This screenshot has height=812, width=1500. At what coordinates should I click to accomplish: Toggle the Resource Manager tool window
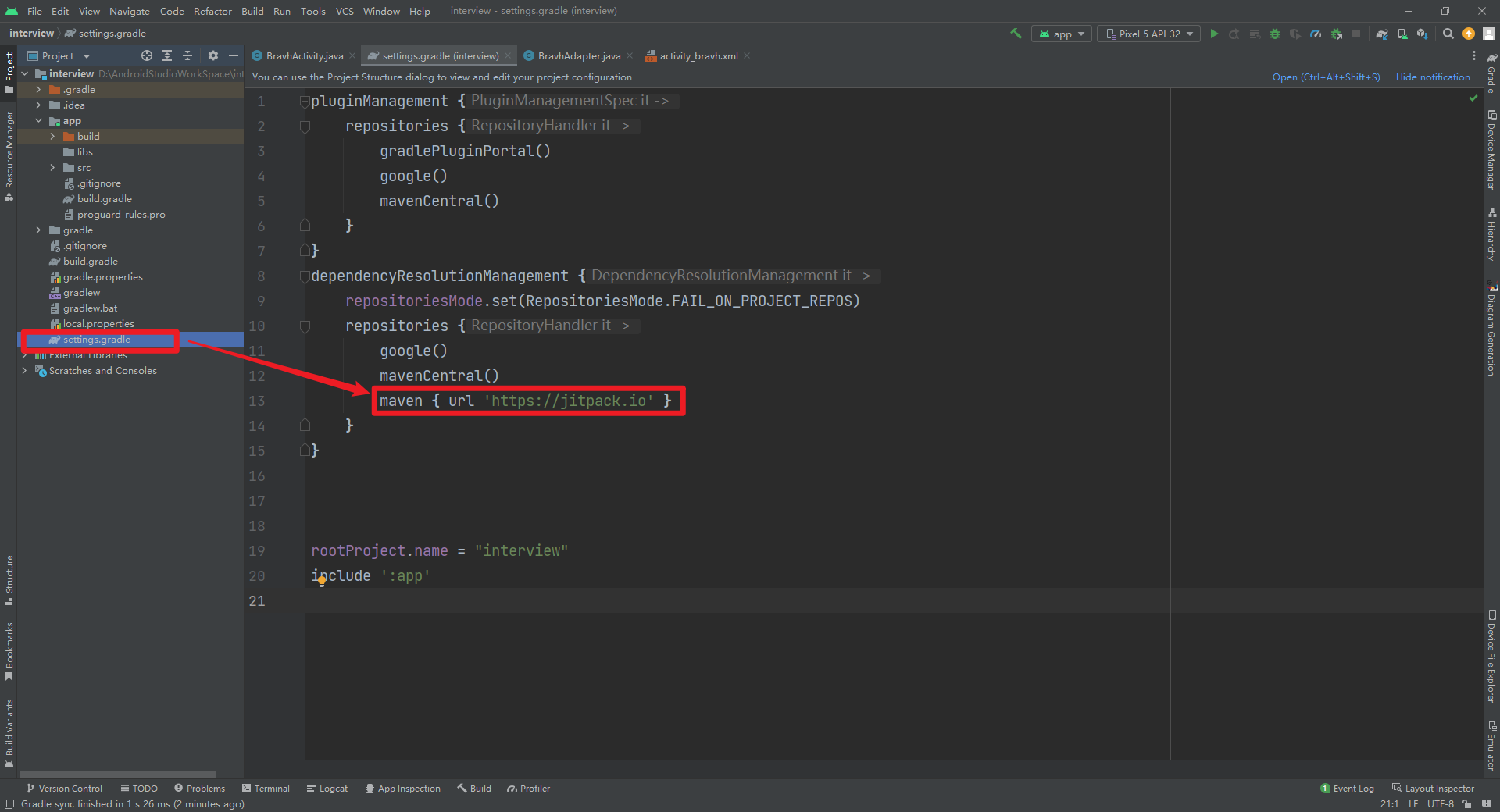click(x=9, y=156)
